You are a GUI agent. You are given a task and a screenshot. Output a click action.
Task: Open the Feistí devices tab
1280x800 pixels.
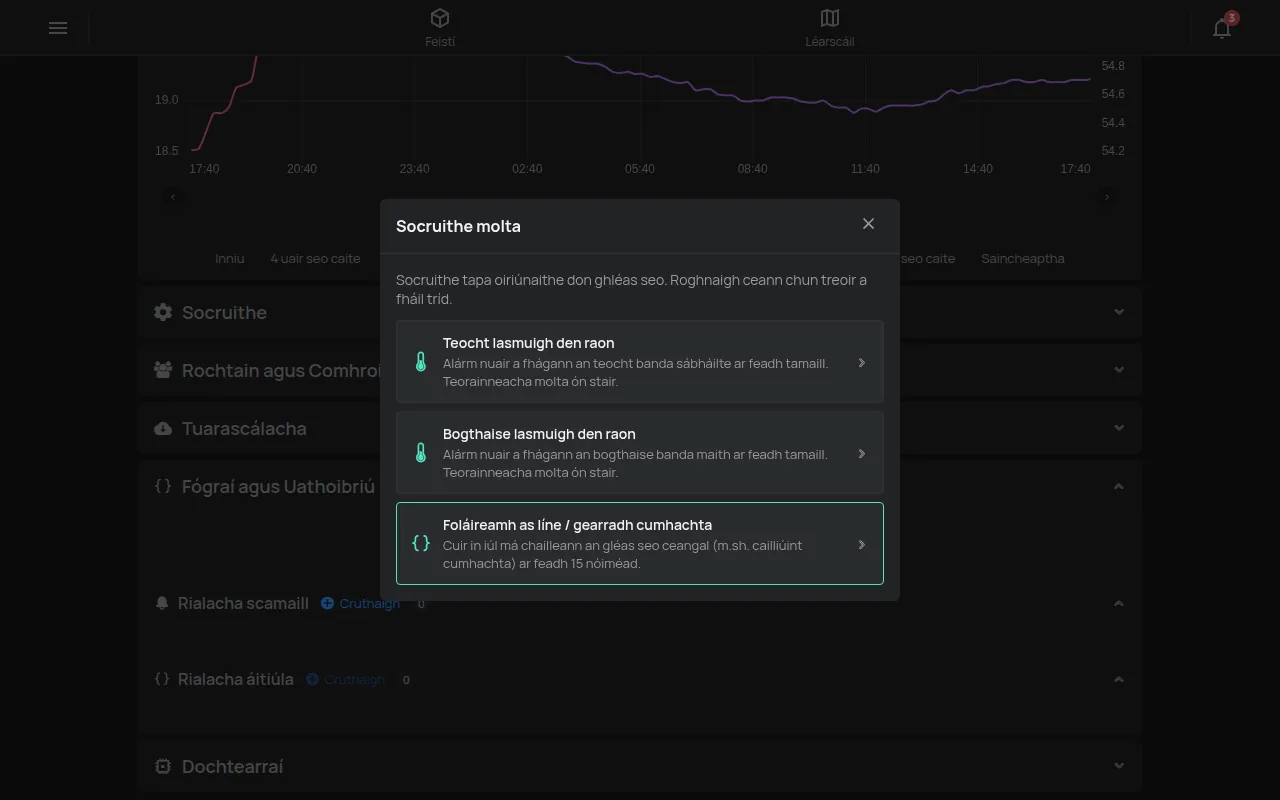(x=440, y=28)
